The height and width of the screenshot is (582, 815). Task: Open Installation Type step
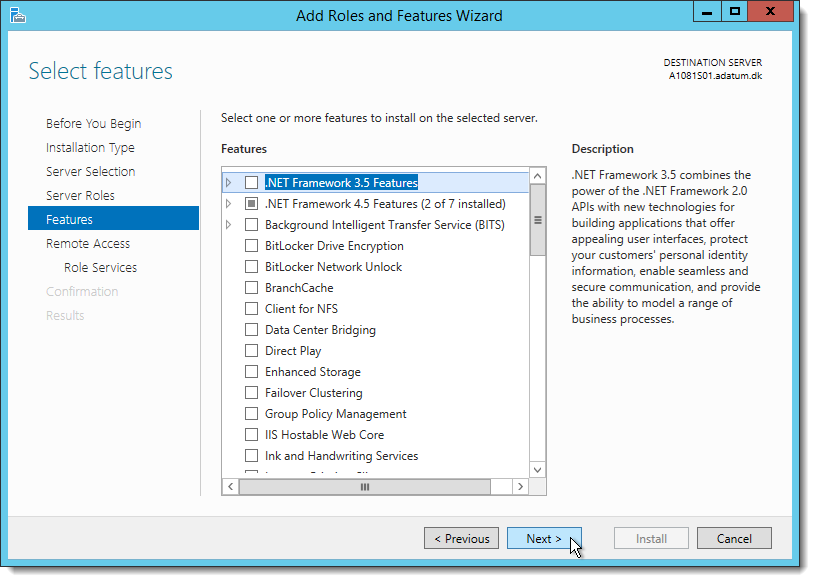tap(90, 148)
